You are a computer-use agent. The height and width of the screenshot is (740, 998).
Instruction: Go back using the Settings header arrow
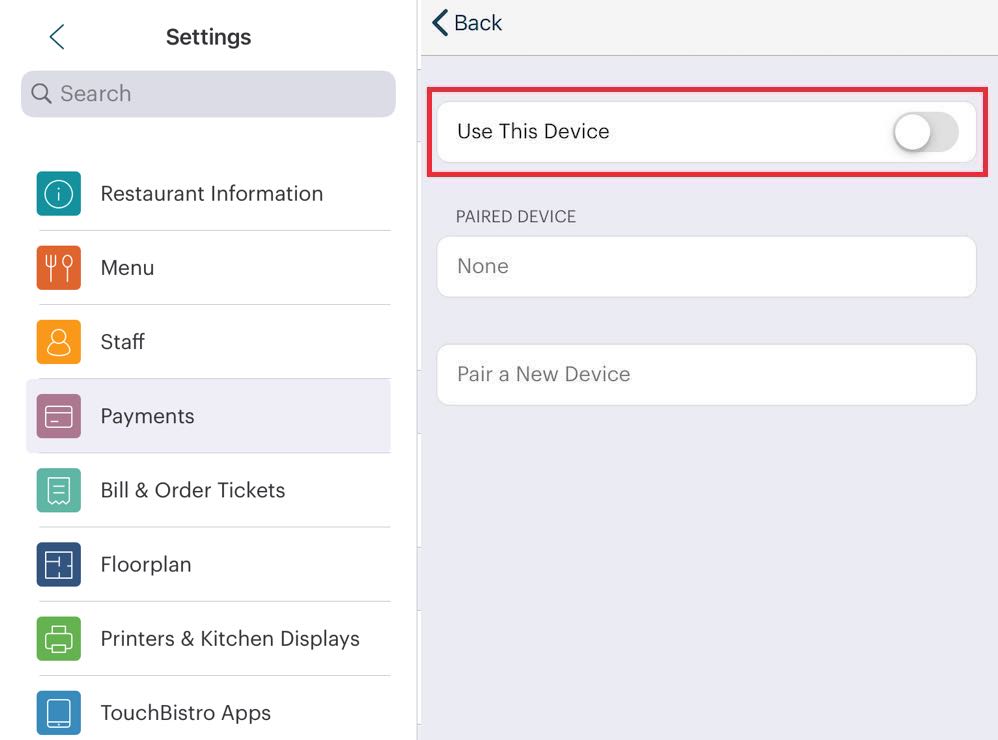[x=57, y=37]
